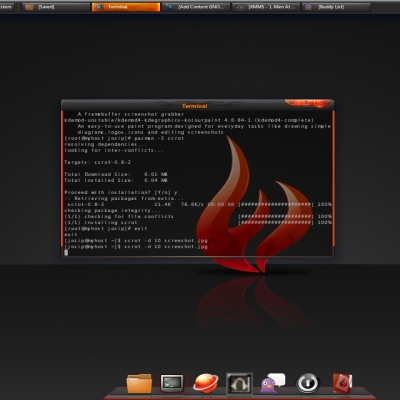This screenshot has width=400, height=400.
Task: Open the red flame book icon in dock
Action: click(x=342, y=383)
